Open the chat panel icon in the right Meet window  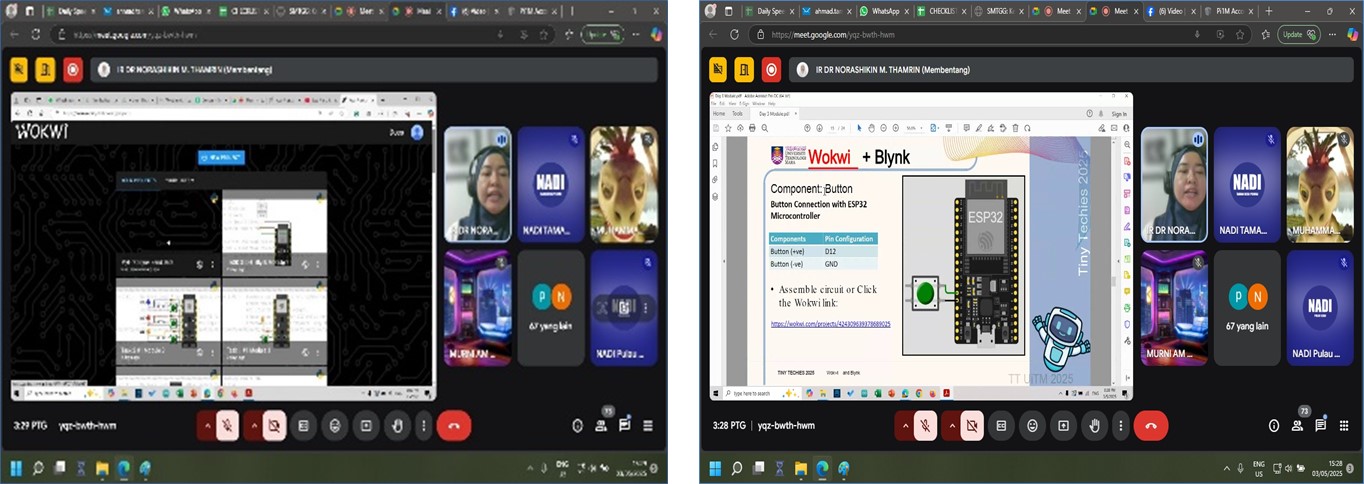pos(1320,425)
